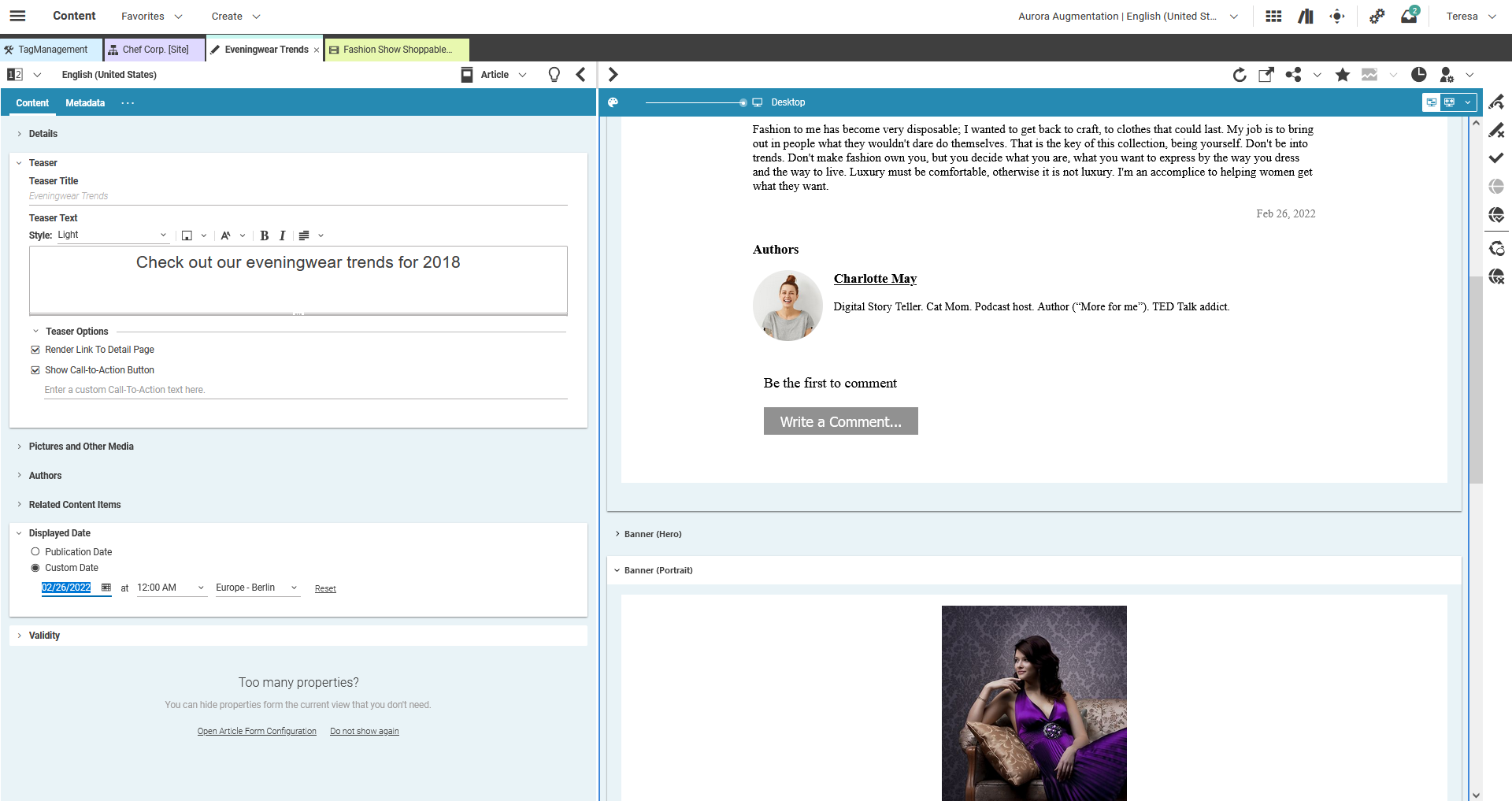1512x801 pixels.
Task: Disable Show Call-to-Action Button
Action: [x=35, y=369]
